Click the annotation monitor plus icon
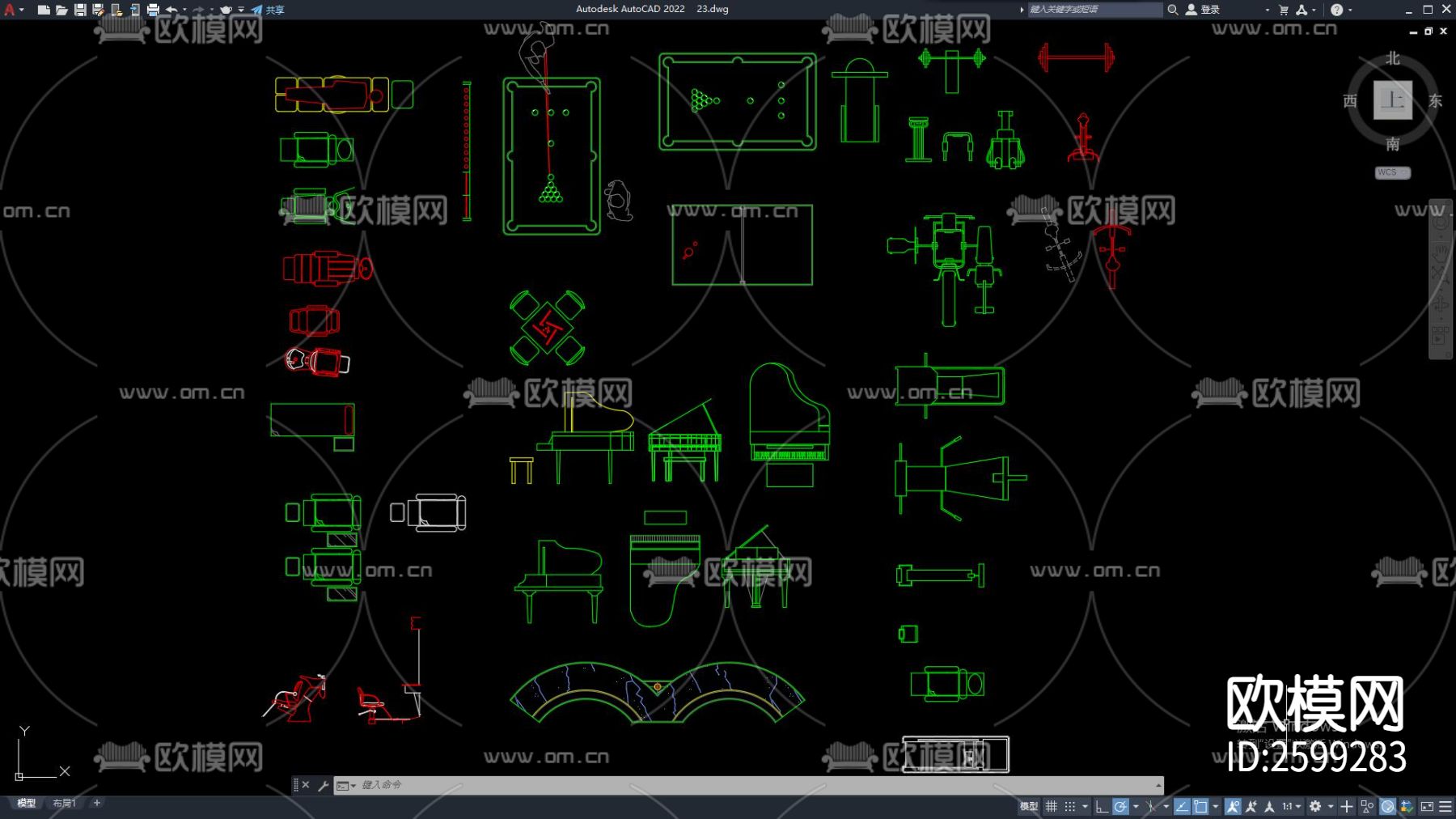This screenshot has width=1456, height=819. click(x=1346, y=806)
